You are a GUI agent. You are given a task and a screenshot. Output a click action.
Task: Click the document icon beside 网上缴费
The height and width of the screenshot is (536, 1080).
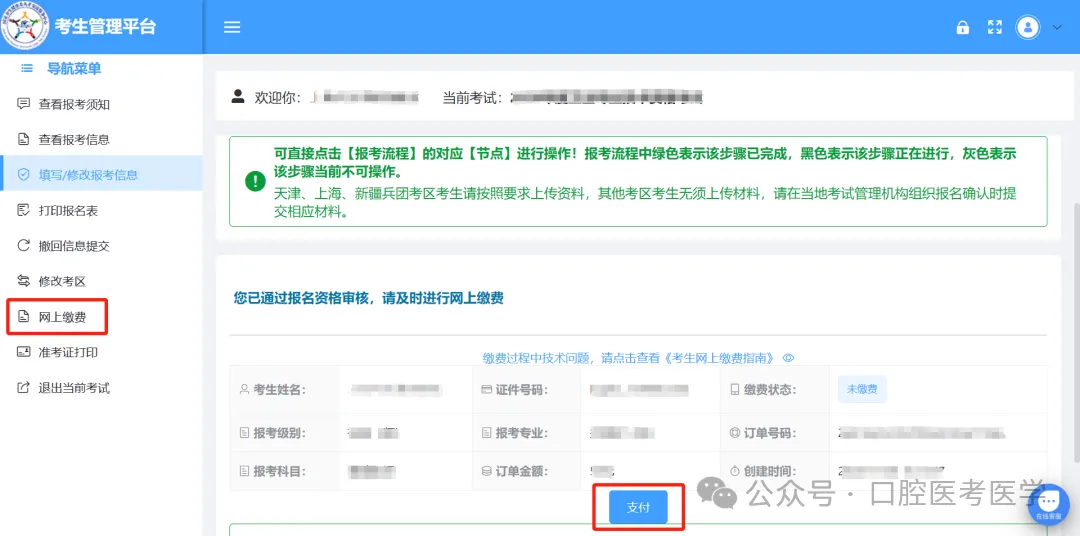tap(23, 317)
